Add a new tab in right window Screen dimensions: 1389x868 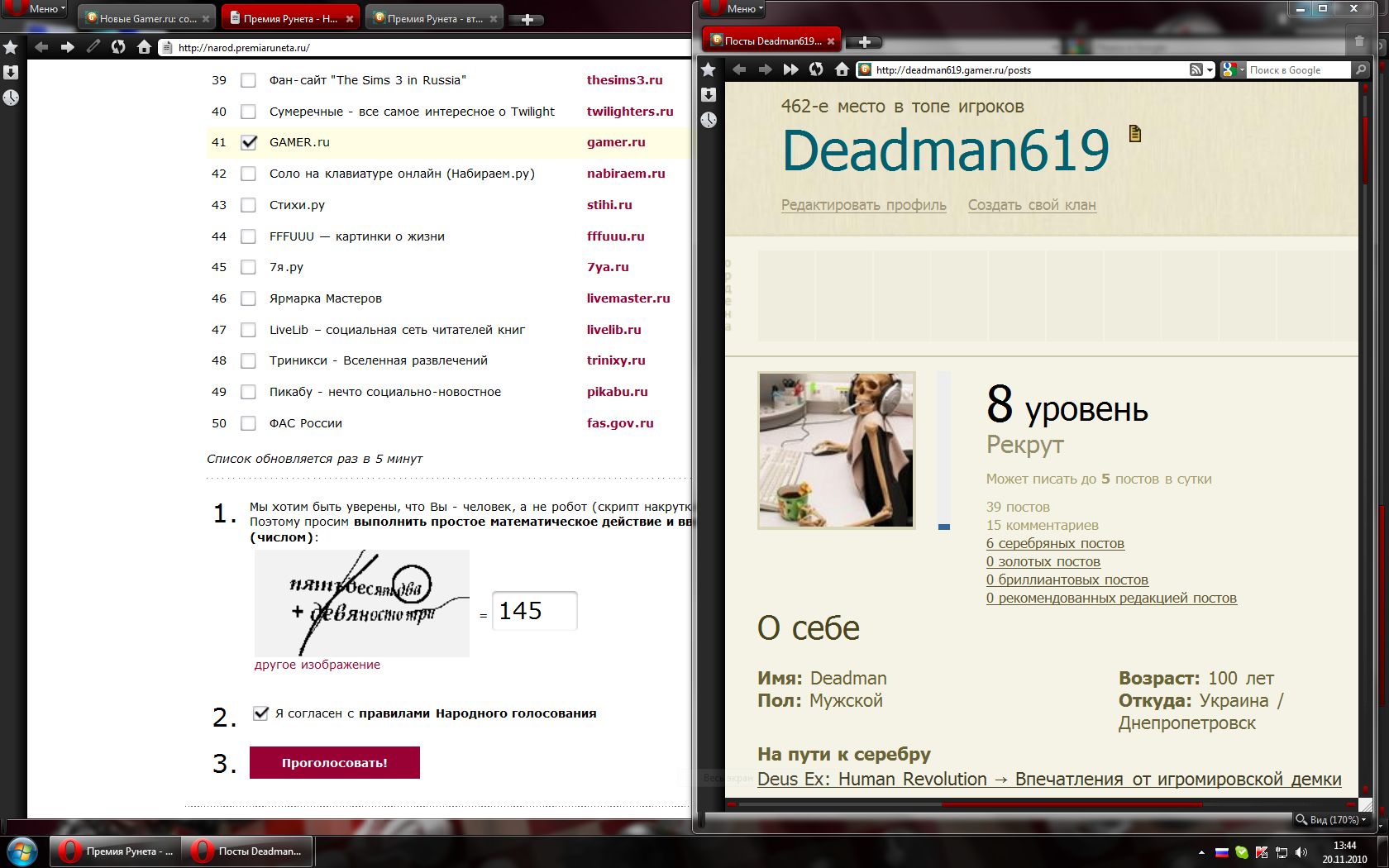864,42
